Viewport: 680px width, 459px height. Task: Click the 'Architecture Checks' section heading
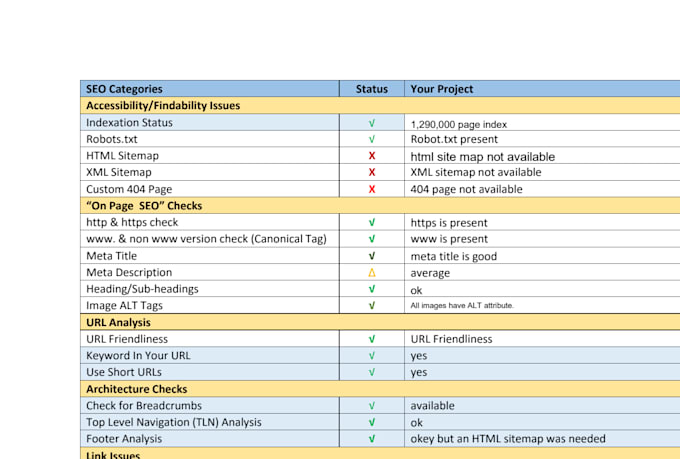pos(380,389)
